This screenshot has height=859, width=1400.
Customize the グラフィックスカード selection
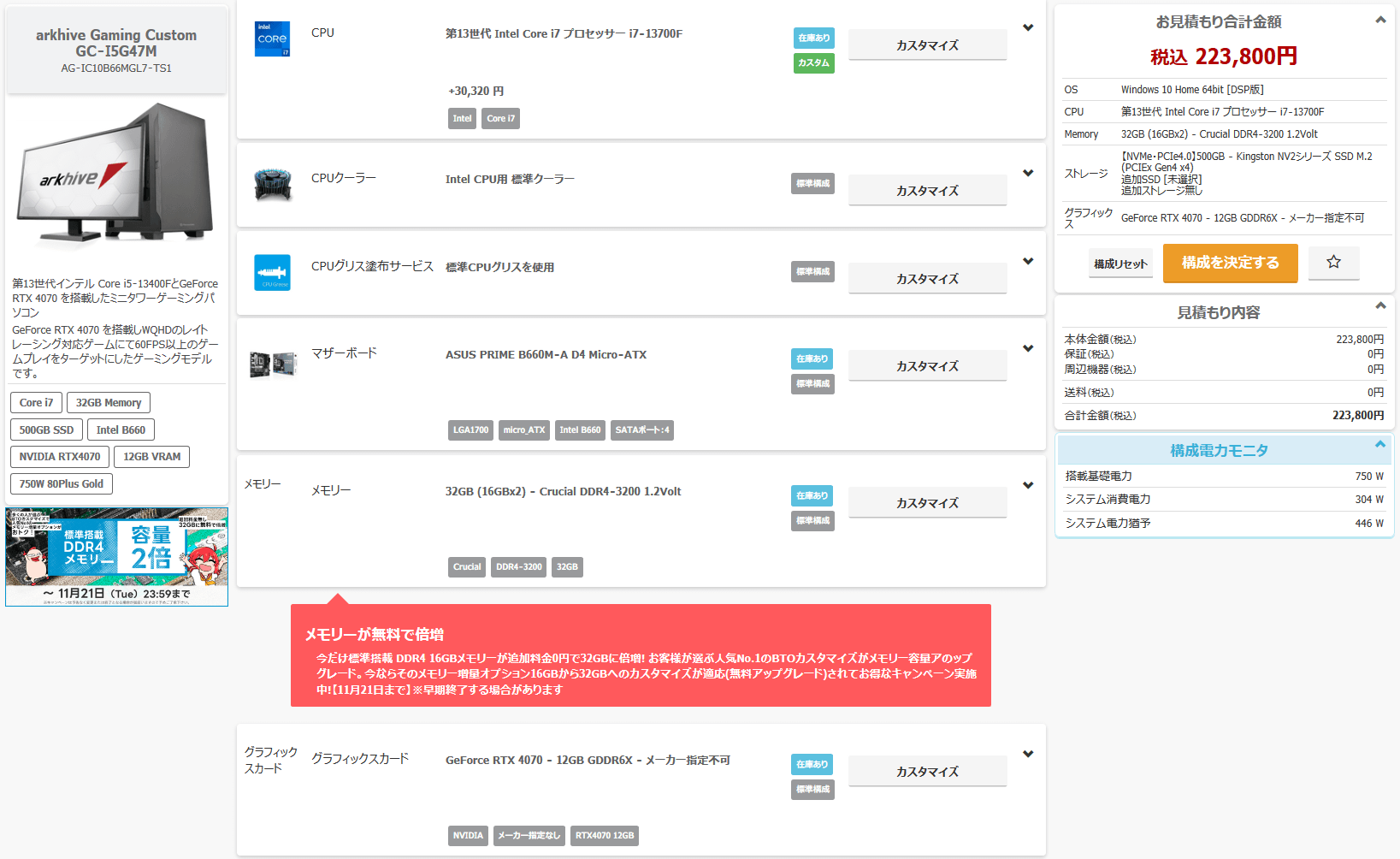927,772
